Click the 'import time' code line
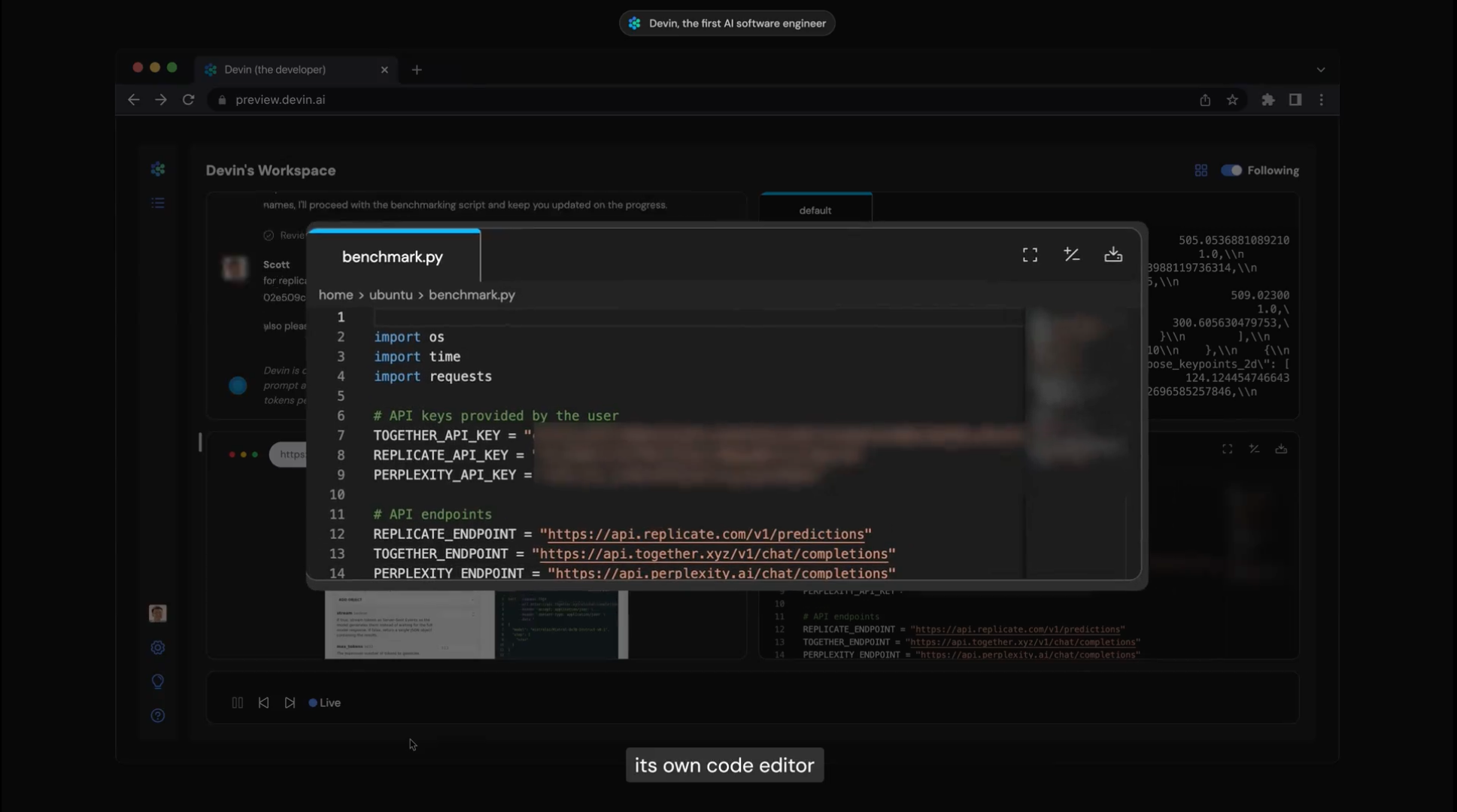The image size is (1457, 812). pos(417,356)
